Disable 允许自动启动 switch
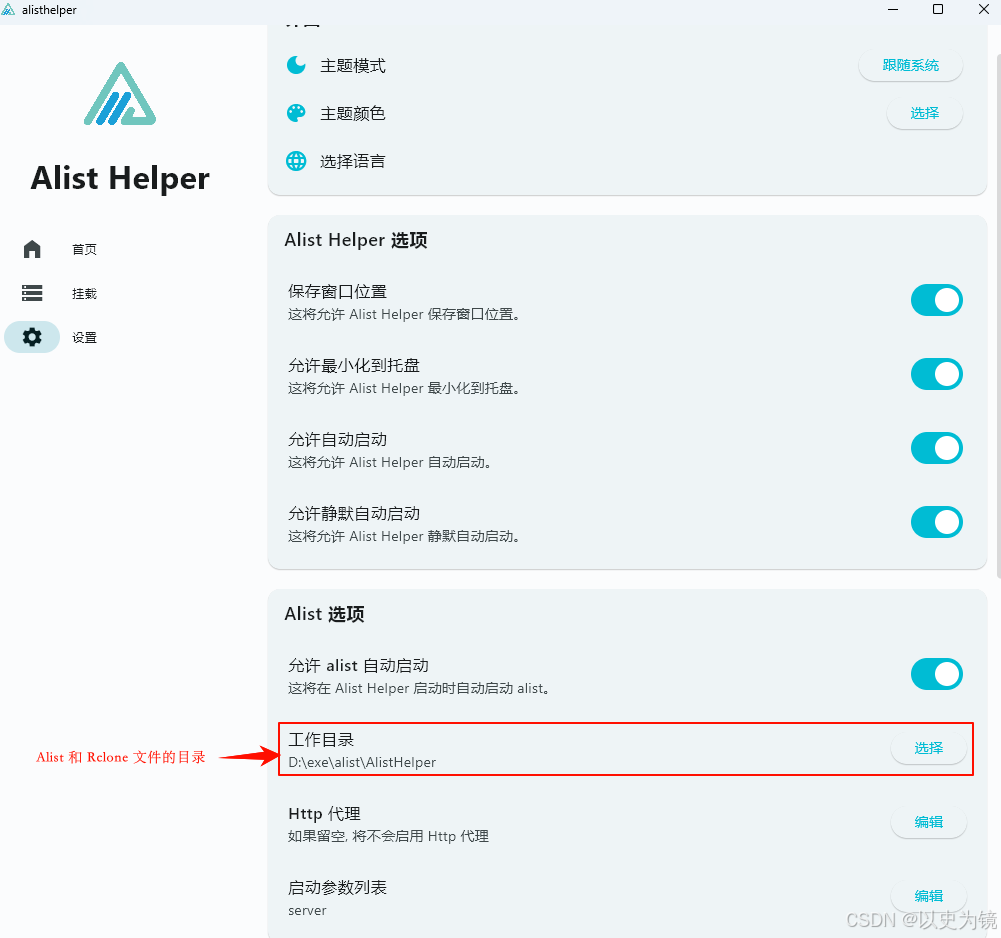The width and height of the screenshot is (1001, 938). coord(937,448)
